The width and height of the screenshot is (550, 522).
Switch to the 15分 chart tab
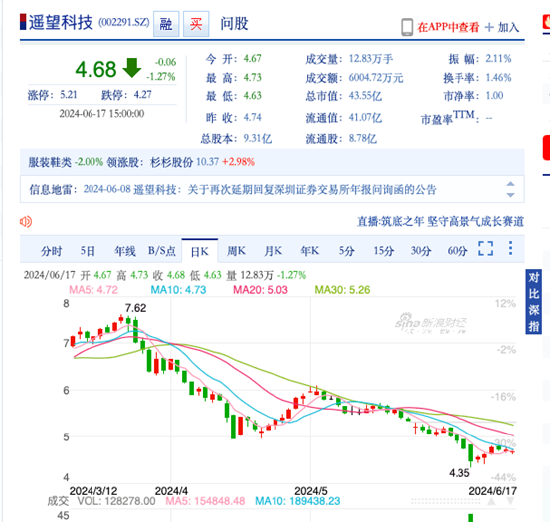point(383,251)
